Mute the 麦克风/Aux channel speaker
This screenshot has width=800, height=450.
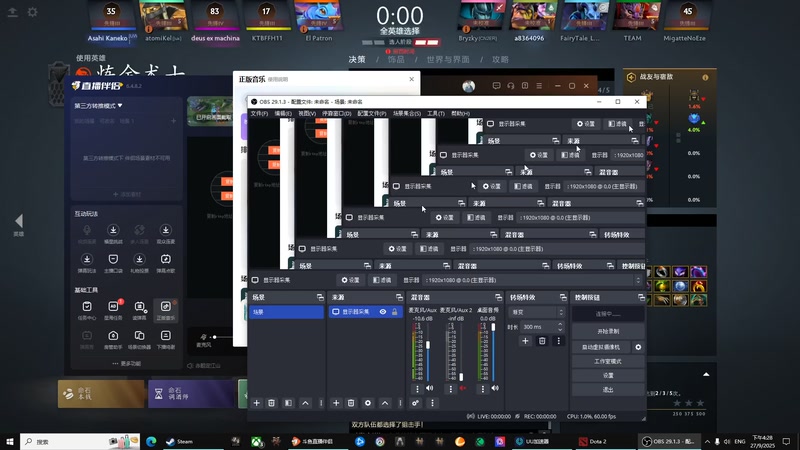click(430, 388)
